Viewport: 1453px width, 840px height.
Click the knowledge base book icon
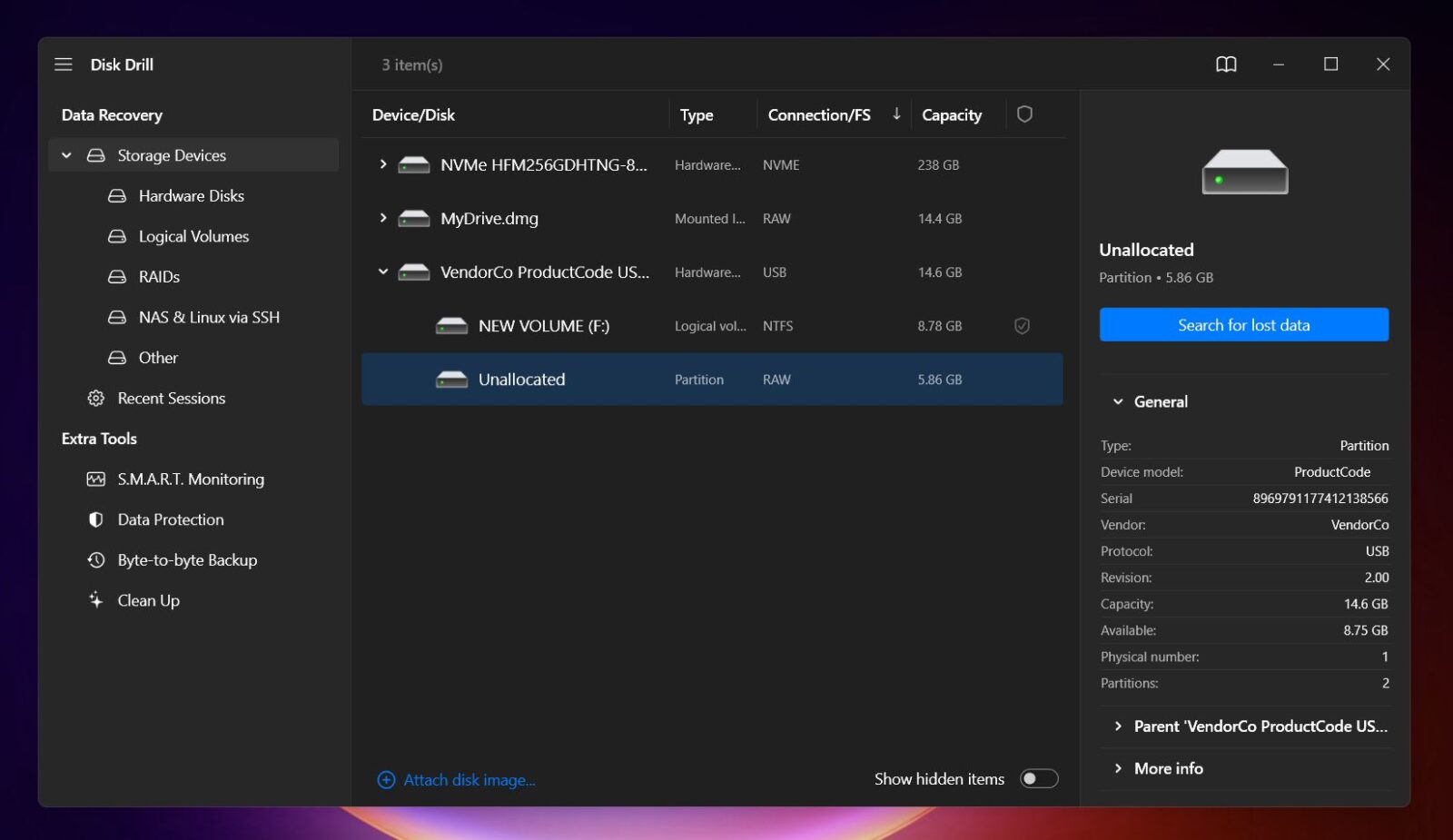pyautogui.click(x=1226, y=64)
